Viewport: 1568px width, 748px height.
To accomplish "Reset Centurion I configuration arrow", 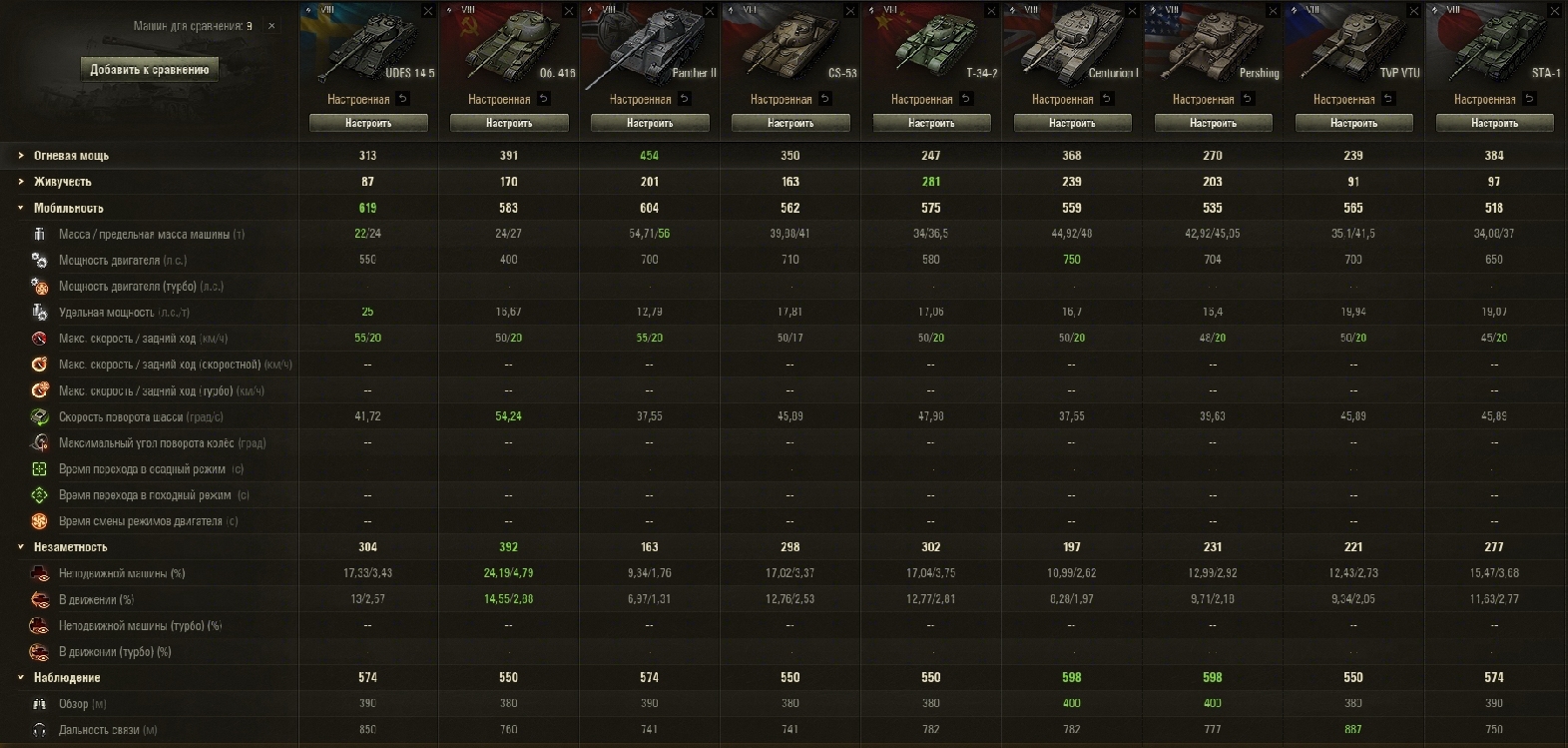I will [x=1107, y=99].
